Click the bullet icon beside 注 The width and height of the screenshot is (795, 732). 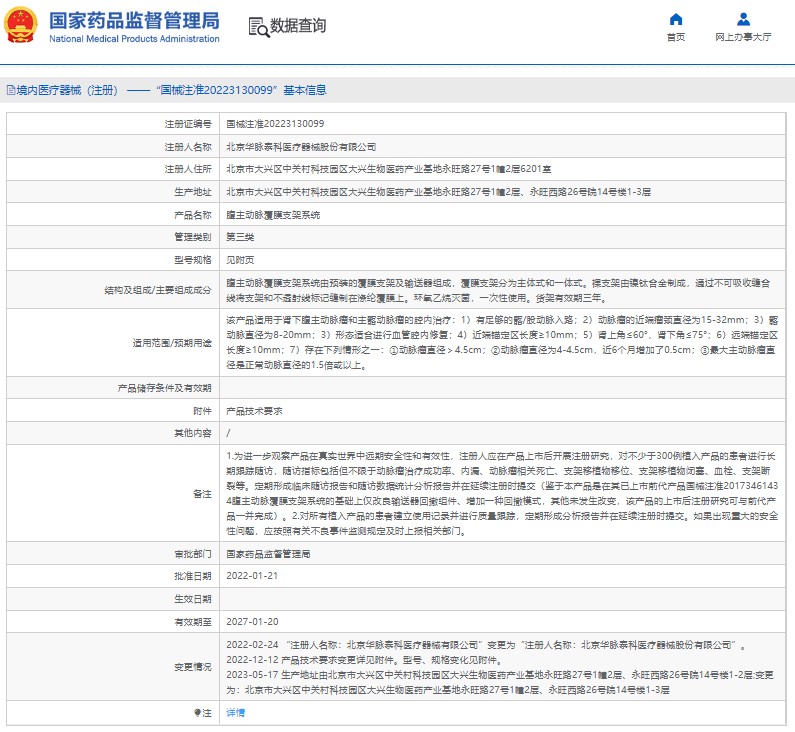pos(197,713)
